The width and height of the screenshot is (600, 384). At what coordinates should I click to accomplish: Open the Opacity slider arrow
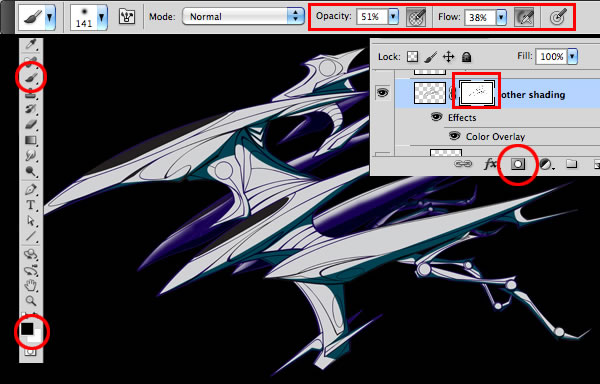pyautogui.click(x=393, y=17)
